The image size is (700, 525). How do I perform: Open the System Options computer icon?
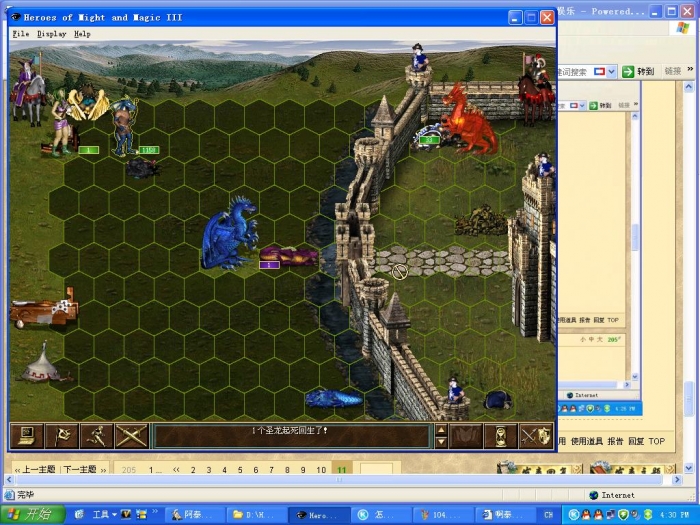pyautogui.click(x=27, y=436)
